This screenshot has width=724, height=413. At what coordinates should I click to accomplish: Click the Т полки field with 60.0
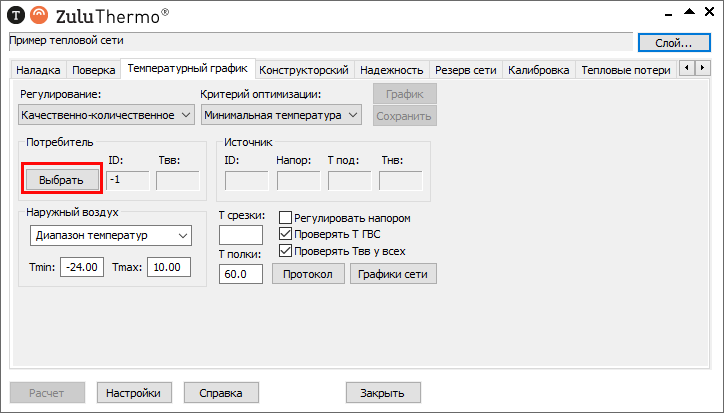[x=241, y=274]
